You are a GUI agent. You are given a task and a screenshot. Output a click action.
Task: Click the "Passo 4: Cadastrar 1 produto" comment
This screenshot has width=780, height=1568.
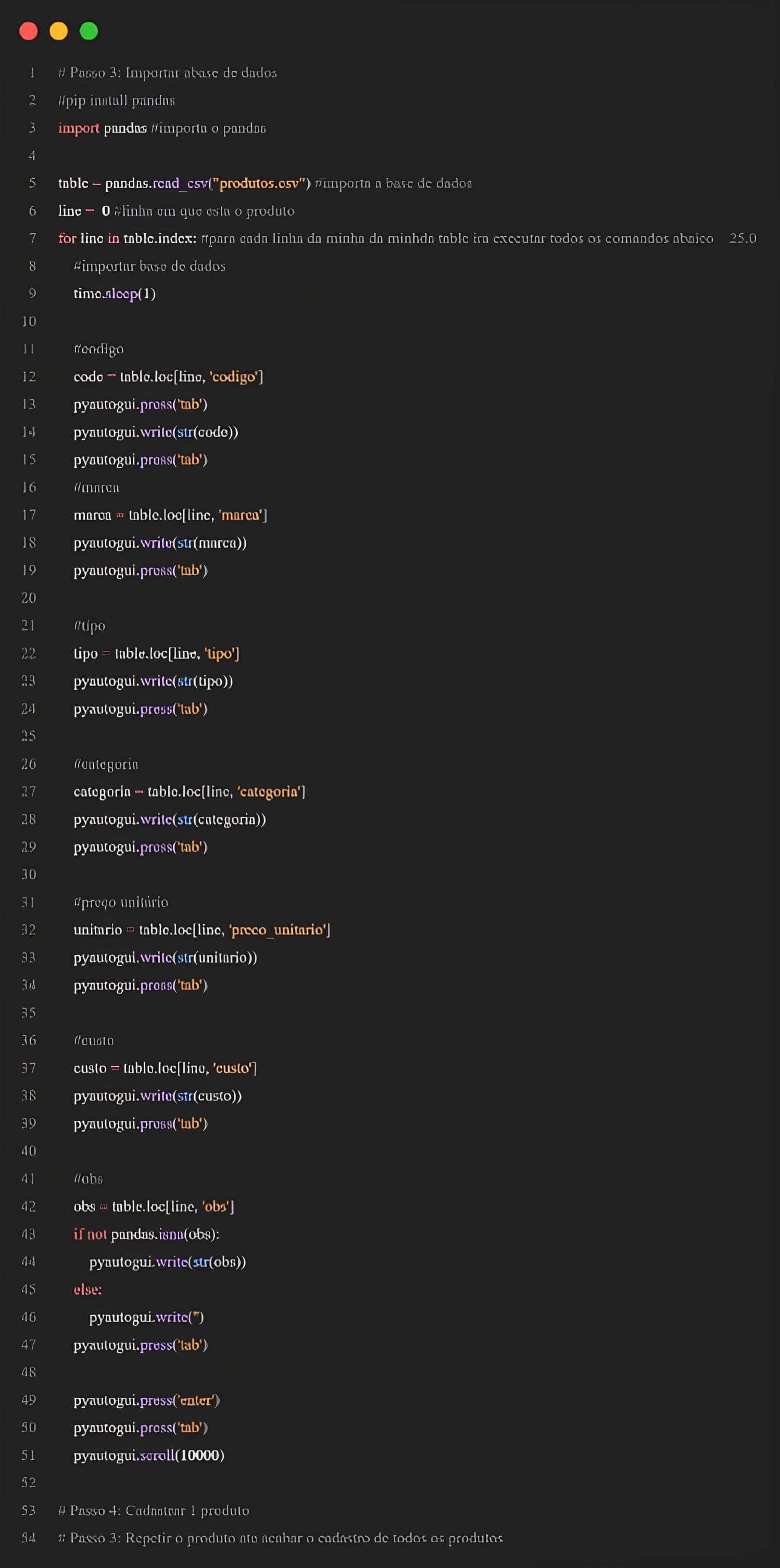point(159,1510)
